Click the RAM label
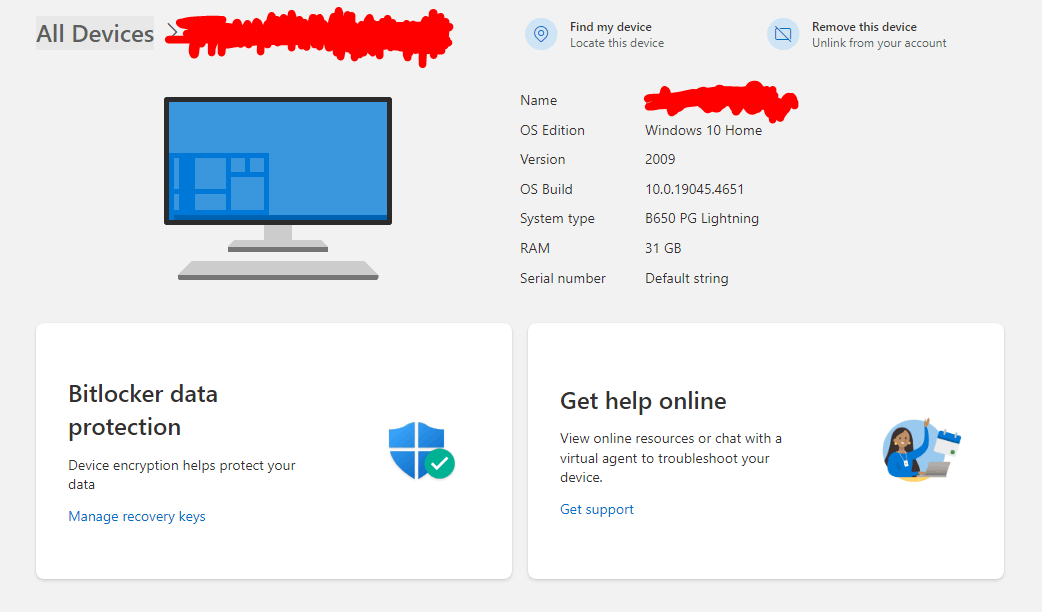The height and width of the screenshot is (612, 1042). click(x=535, y=248)
